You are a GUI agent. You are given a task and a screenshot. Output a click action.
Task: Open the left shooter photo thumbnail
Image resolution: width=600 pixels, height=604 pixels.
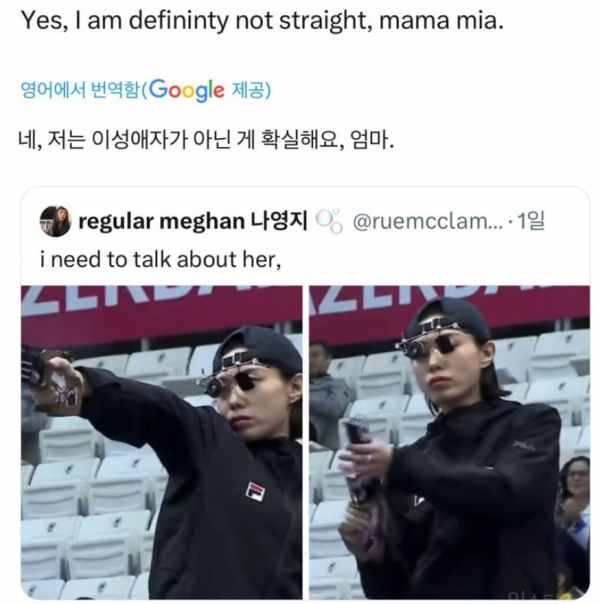162,442
